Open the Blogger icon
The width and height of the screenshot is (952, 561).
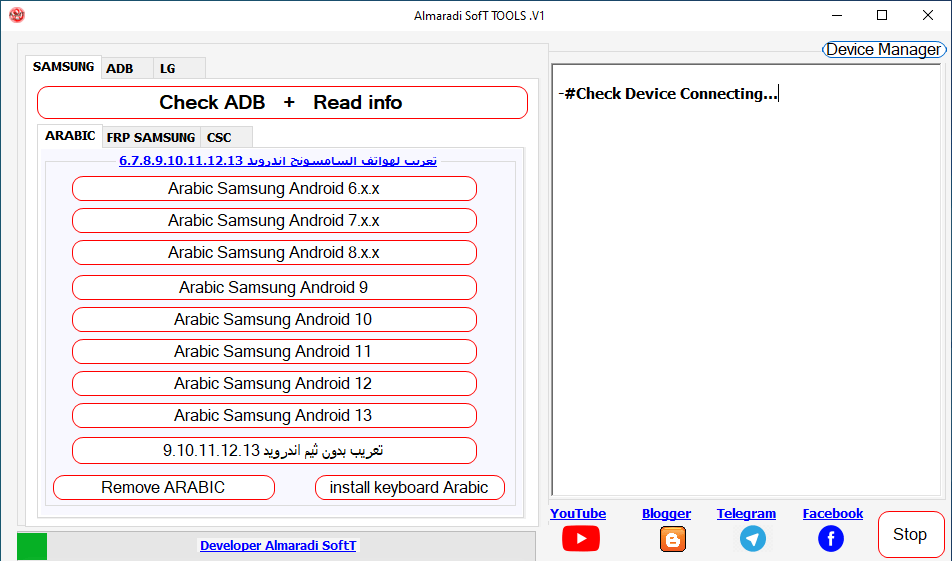673,539
